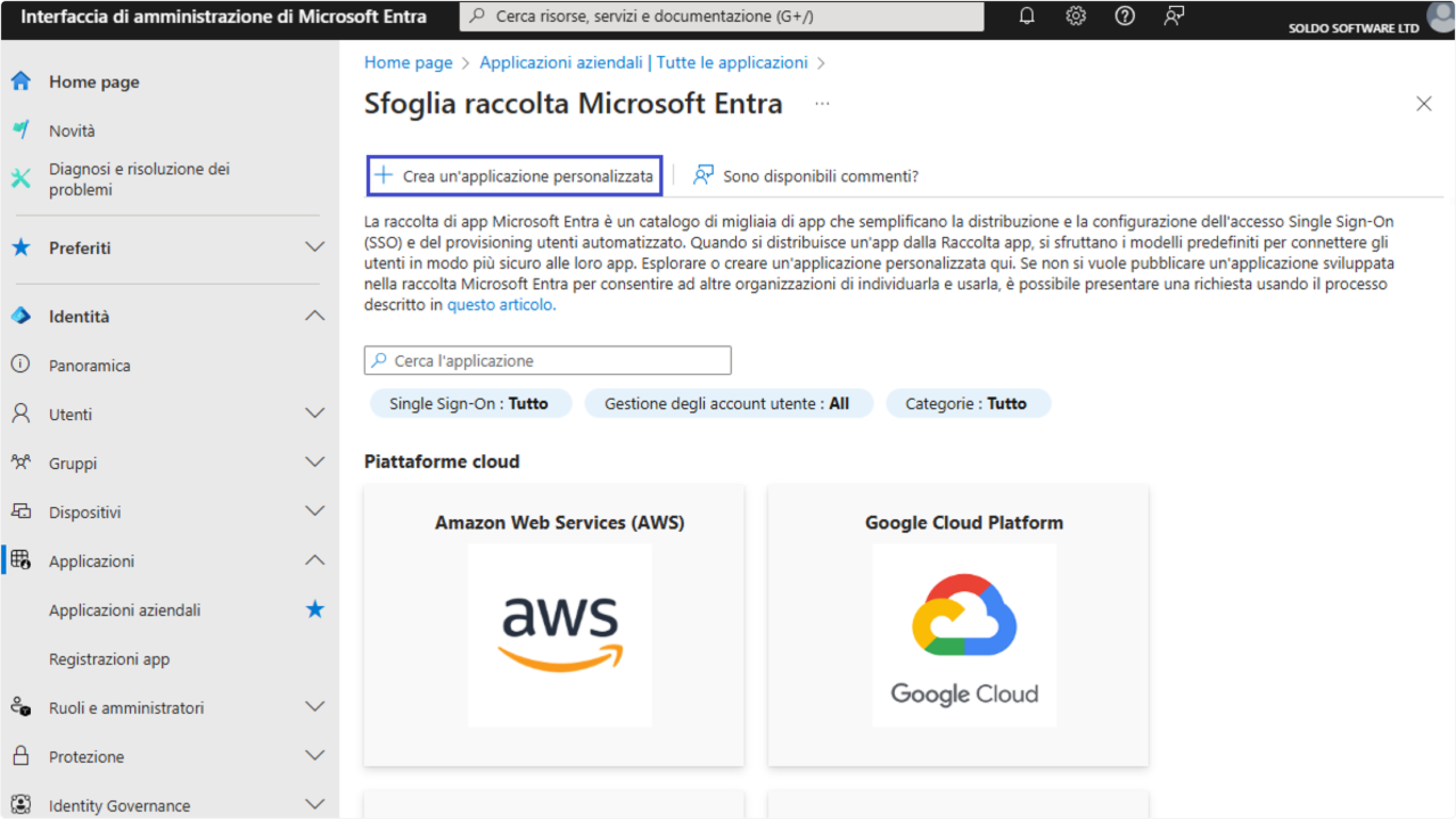Viewport: 1456px width, 819px height.
Task: Click the comments feedback person icon
Action: point(703,175)
